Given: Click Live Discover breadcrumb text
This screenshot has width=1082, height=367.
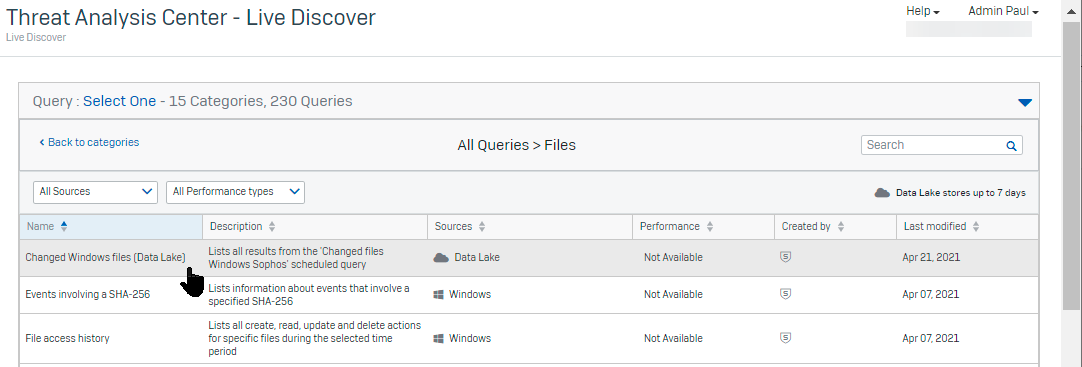Looking at the screenshot, I should point(36,37).
